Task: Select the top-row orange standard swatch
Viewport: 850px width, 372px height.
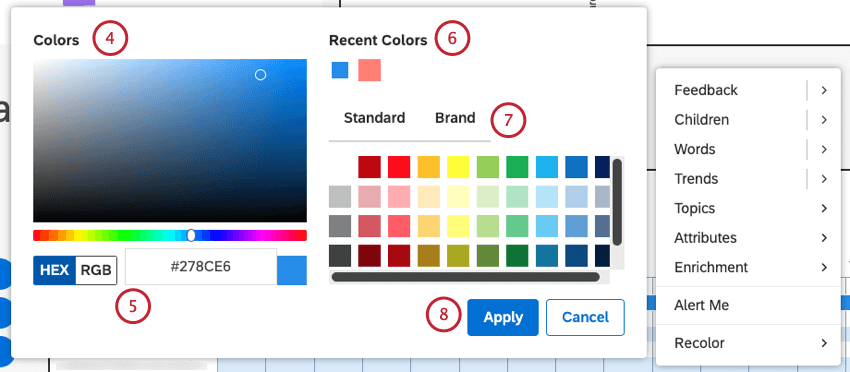Action: tap(428, 167)
